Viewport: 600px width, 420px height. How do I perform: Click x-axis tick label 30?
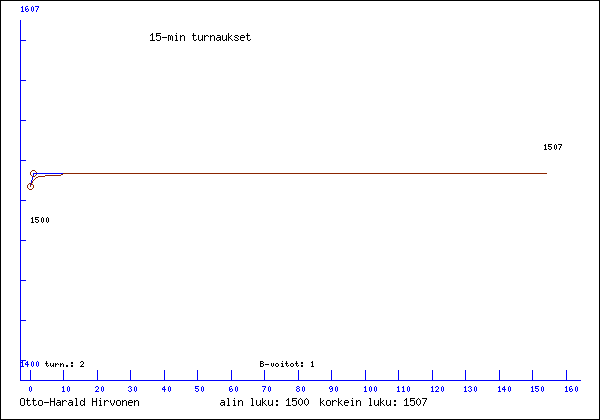pyautogui.click(x=131, y=388)
